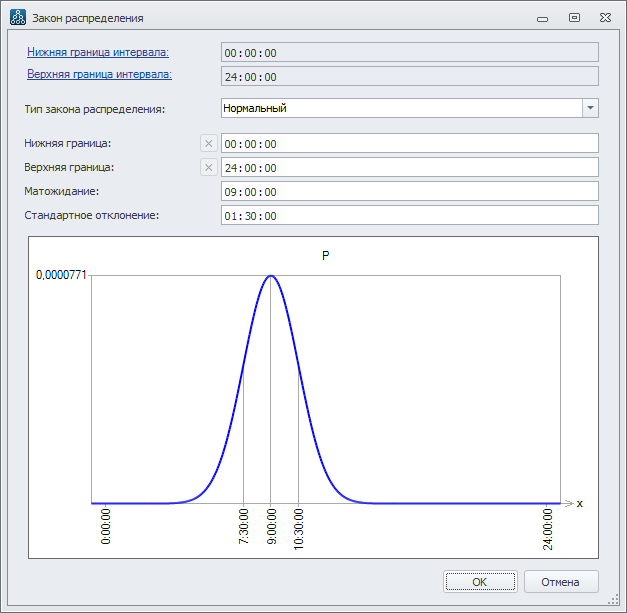Select the Нормальный distribution type combo box

click(x=400, y=108)
